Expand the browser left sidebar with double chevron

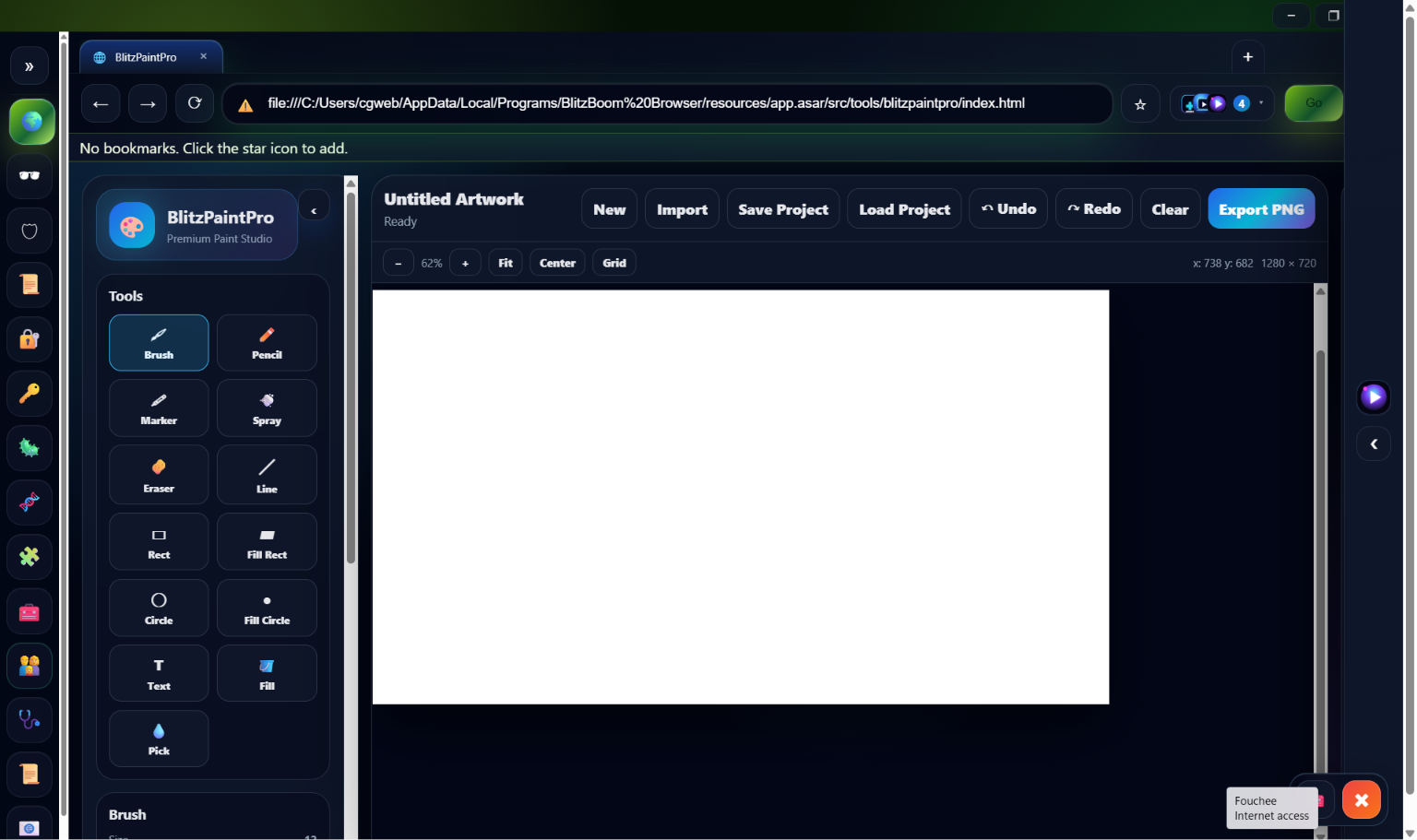pyautogui.click(x=30, y=66)
